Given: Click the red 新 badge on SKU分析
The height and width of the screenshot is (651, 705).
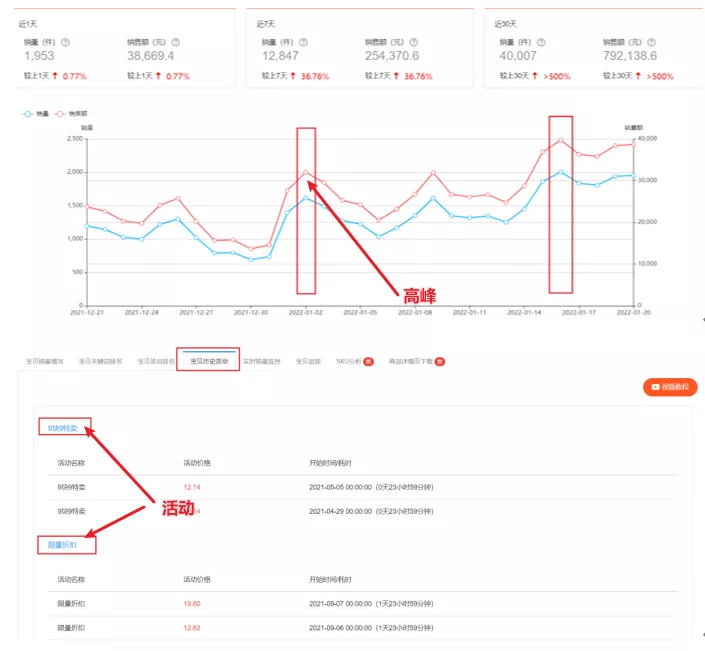Looking at the screenshot, I should 368,361.
